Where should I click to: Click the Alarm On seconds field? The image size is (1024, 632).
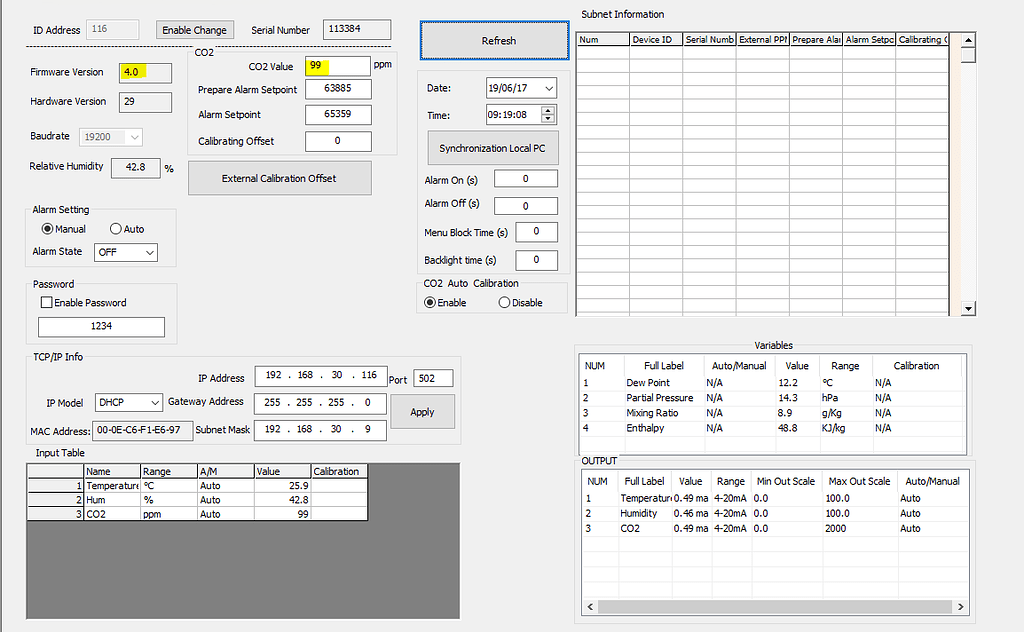pyautogui.click(x=525, y=178)
